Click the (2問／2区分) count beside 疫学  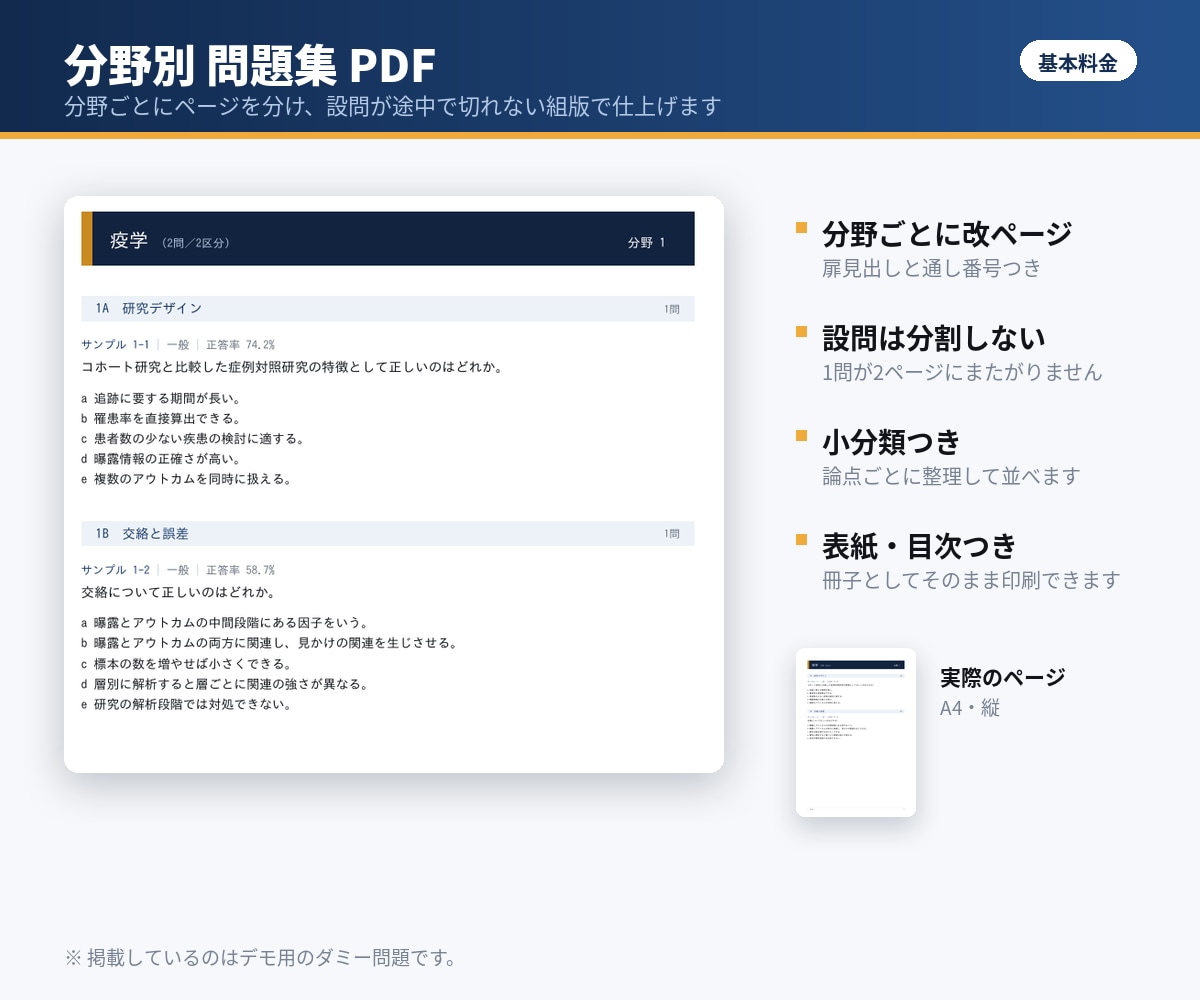[195, 243]
